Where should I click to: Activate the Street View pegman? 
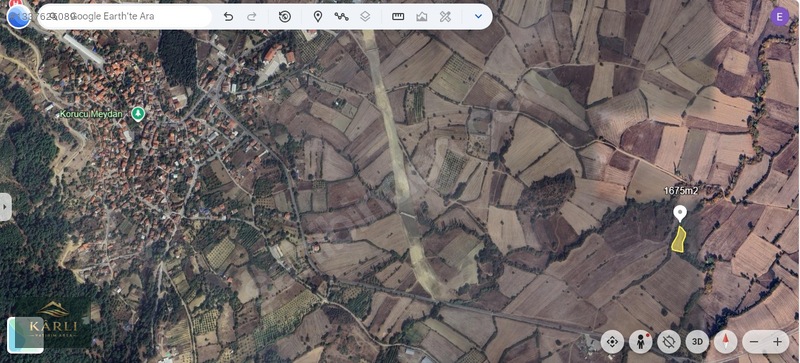tap(640, 342)
